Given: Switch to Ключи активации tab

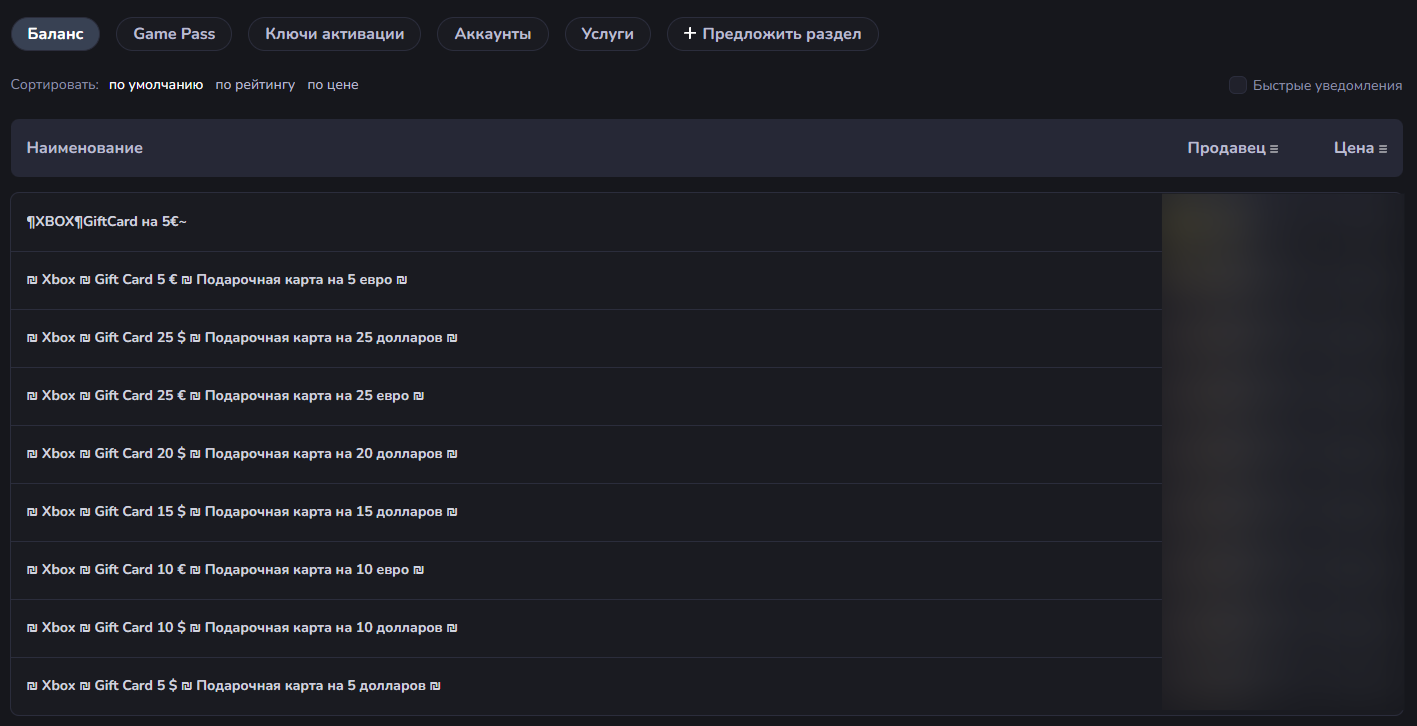Looking at the screenshot, I should pyautogui.click(x=335, y=34).
